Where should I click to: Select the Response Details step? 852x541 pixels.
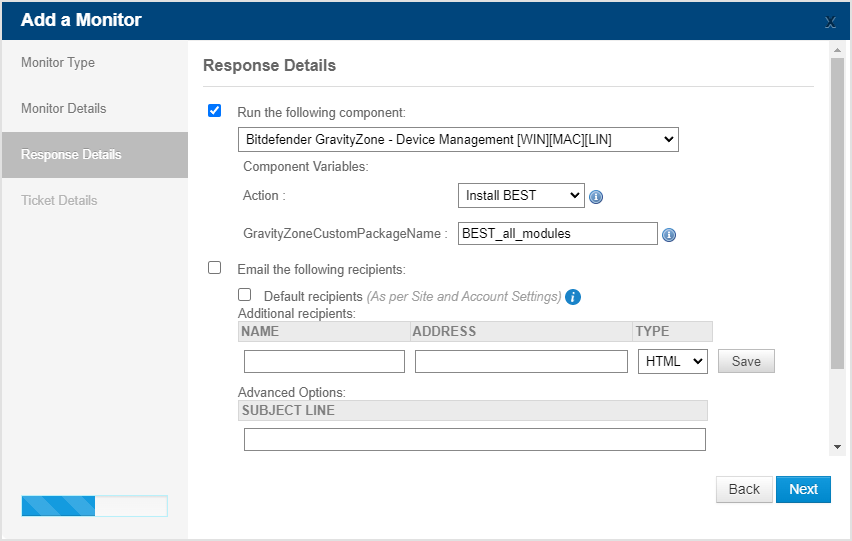(x=95, y=155)
